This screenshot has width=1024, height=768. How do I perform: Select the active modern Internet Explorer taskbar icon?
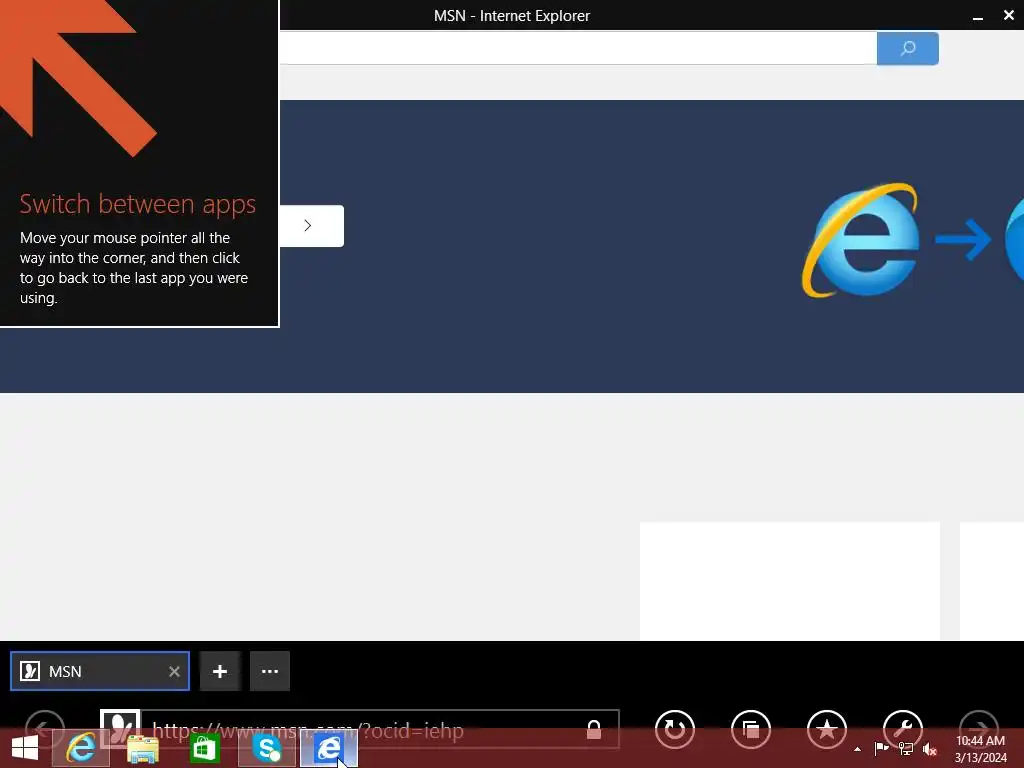click(x=329, y=748)
